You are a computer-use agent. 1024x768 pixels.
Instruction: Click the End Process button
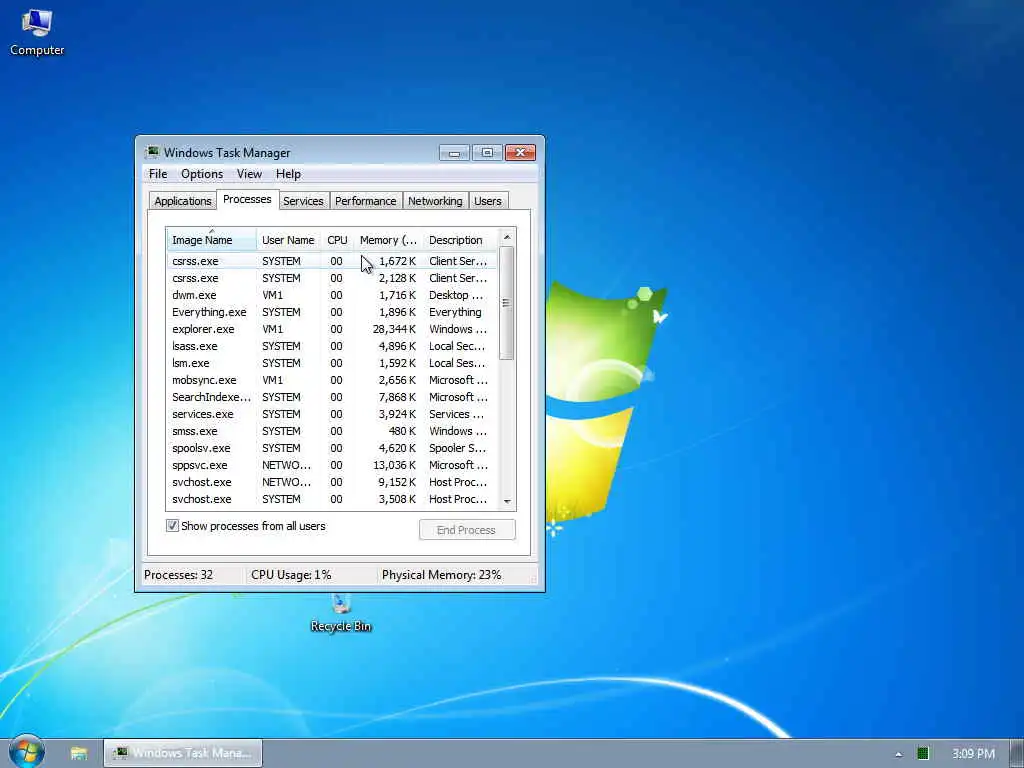click(x=467, y=530)
